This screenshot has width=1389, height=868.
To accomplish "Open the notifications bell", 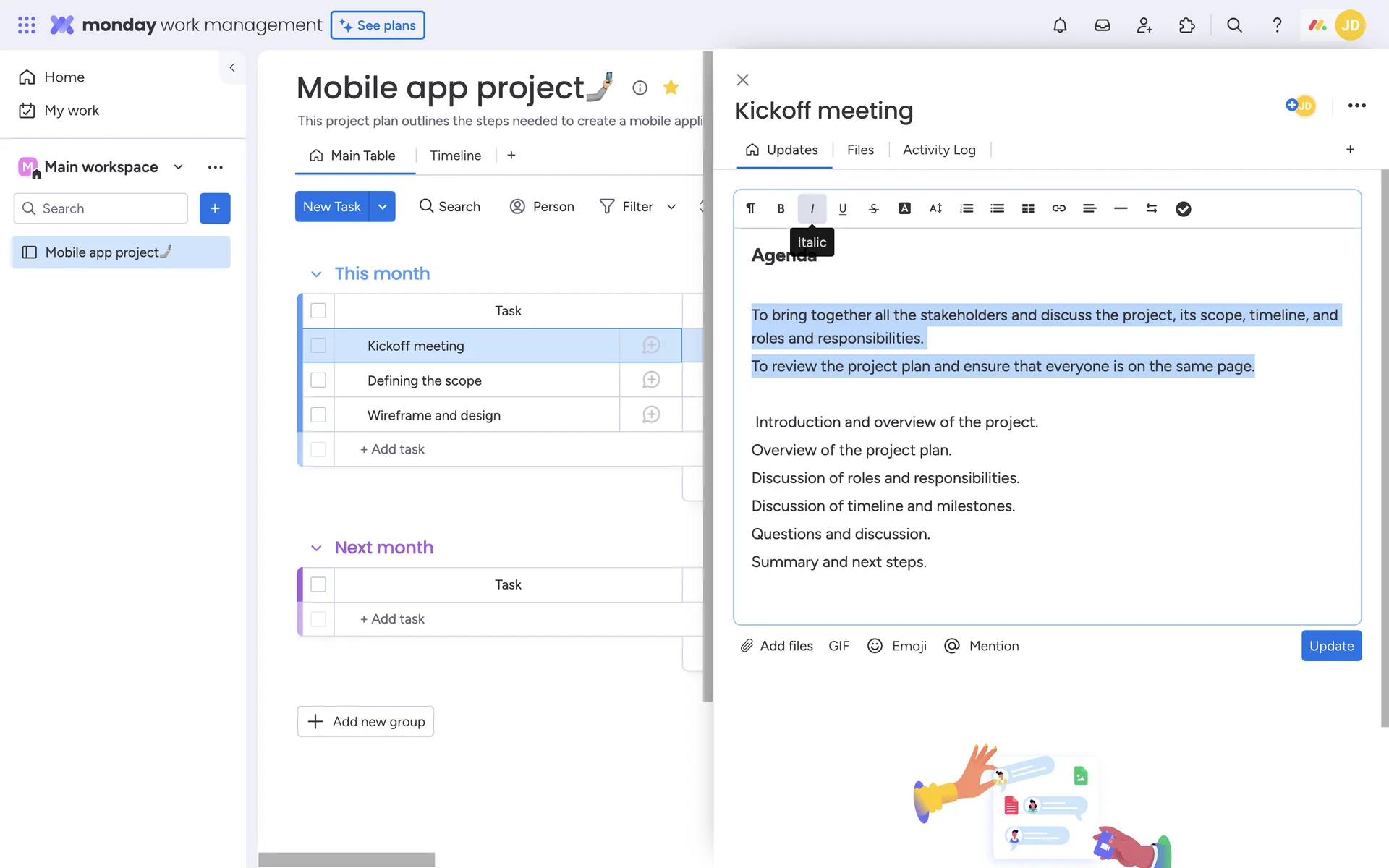I will coord(1059,25).
